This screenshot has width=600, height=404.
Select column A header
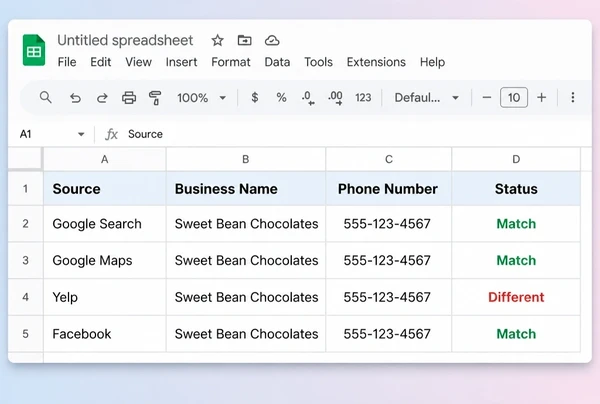point(105,159)
